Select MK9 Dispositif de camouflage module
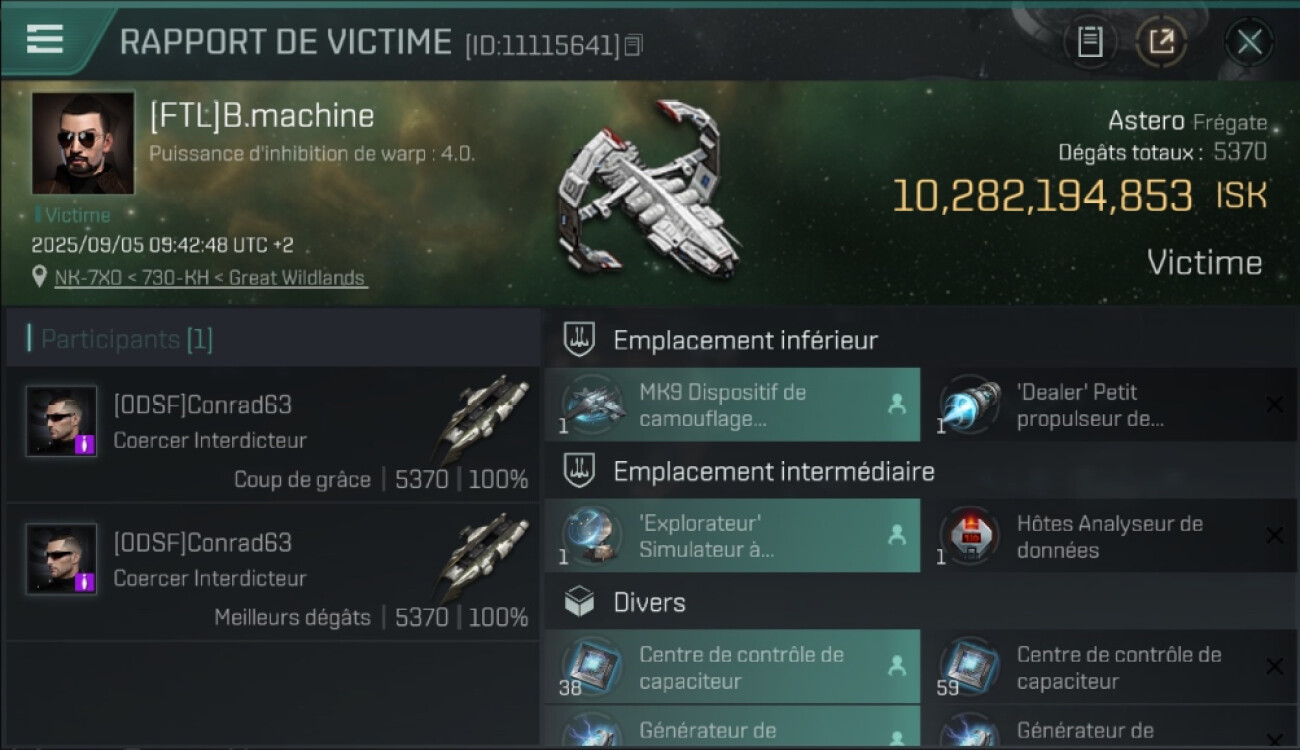The width and height of the screenshot is (1300, 750). pos(732,405)
